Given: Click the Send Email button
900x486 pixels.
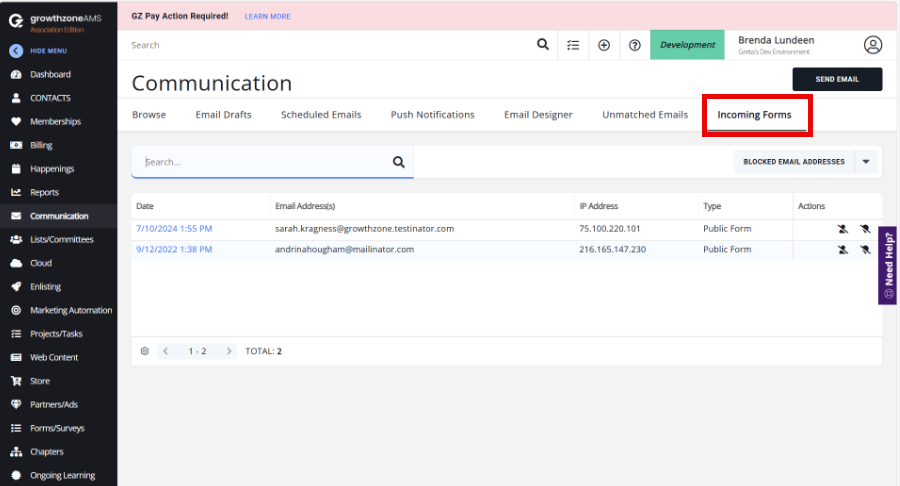Looking at the screenshot, I should pos(837,79).
